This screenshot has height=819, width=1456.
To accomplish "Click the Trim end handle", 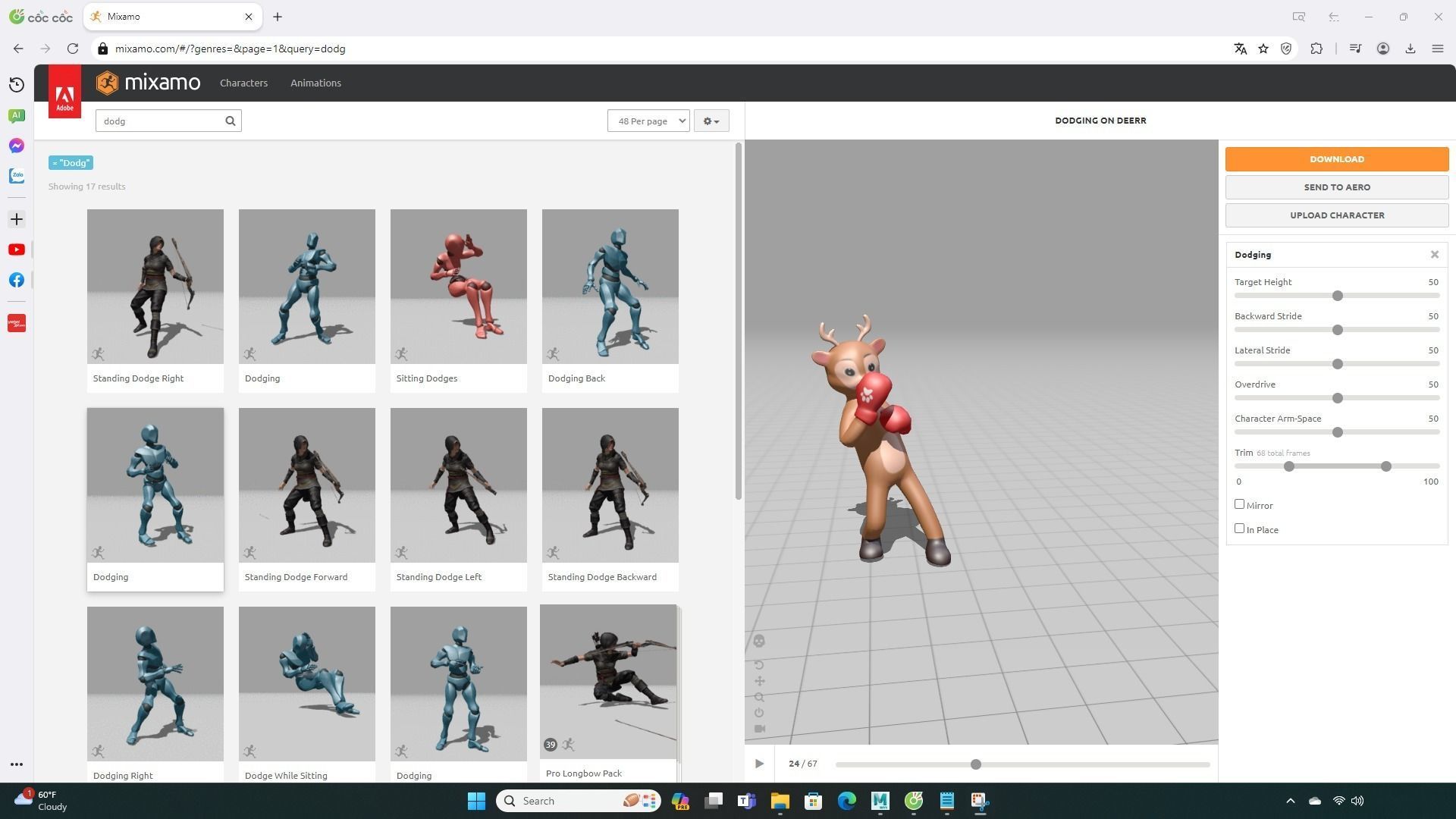I will [1386, 466].
